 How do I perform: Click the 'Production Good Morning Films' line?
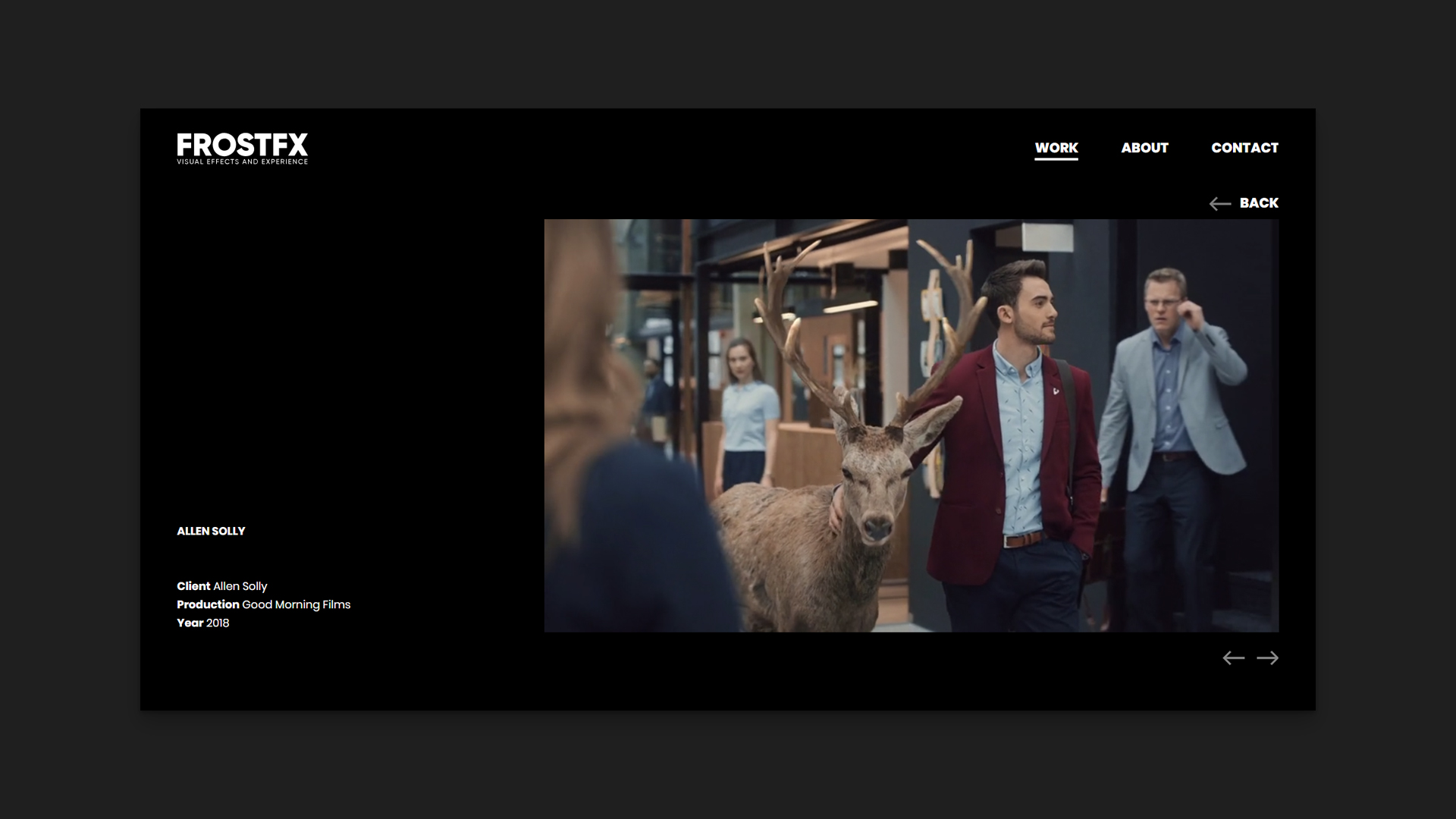pos(263,604)
